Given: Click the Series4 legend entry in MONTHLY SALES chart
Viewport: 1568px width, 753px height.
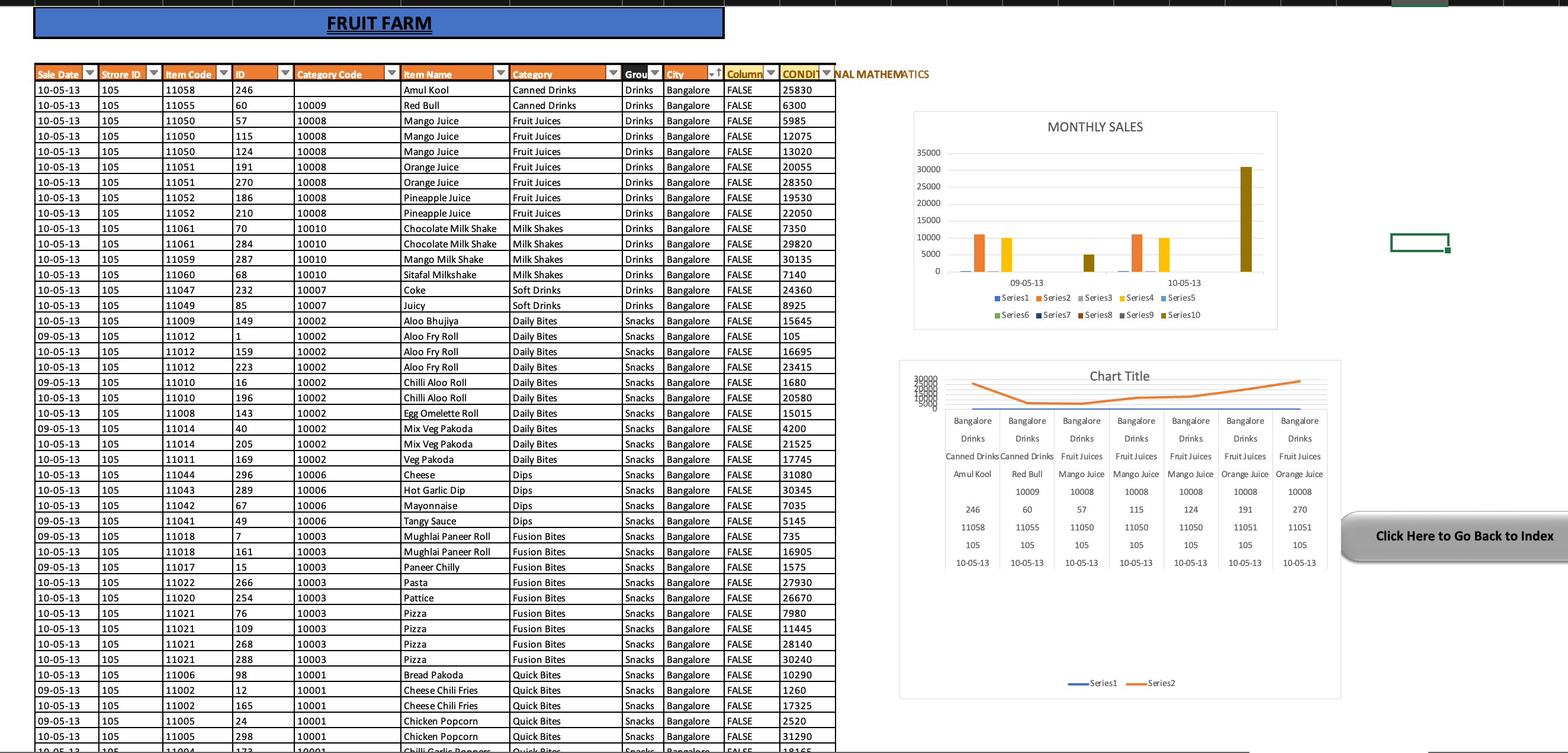Looking at the screenshot, I should tap(1136, 298).
